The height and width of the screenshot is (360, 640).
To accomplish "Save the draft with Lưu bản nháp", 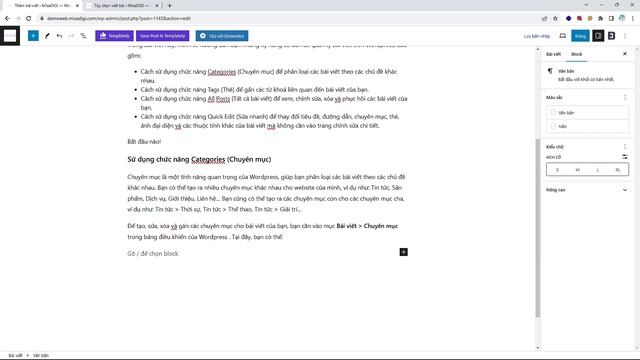I will pyautogui.click(x=537, y=36).
